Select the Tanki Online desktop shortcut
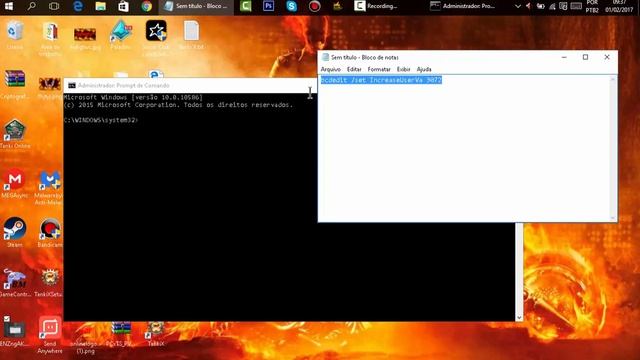The image size is (640, 360). coord(15,133)
